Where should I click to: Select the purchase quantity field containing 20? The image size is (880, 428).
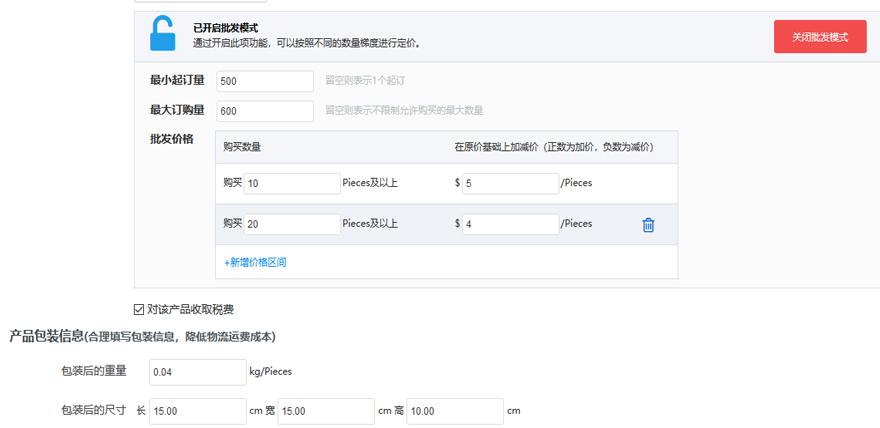pos(292,224)
